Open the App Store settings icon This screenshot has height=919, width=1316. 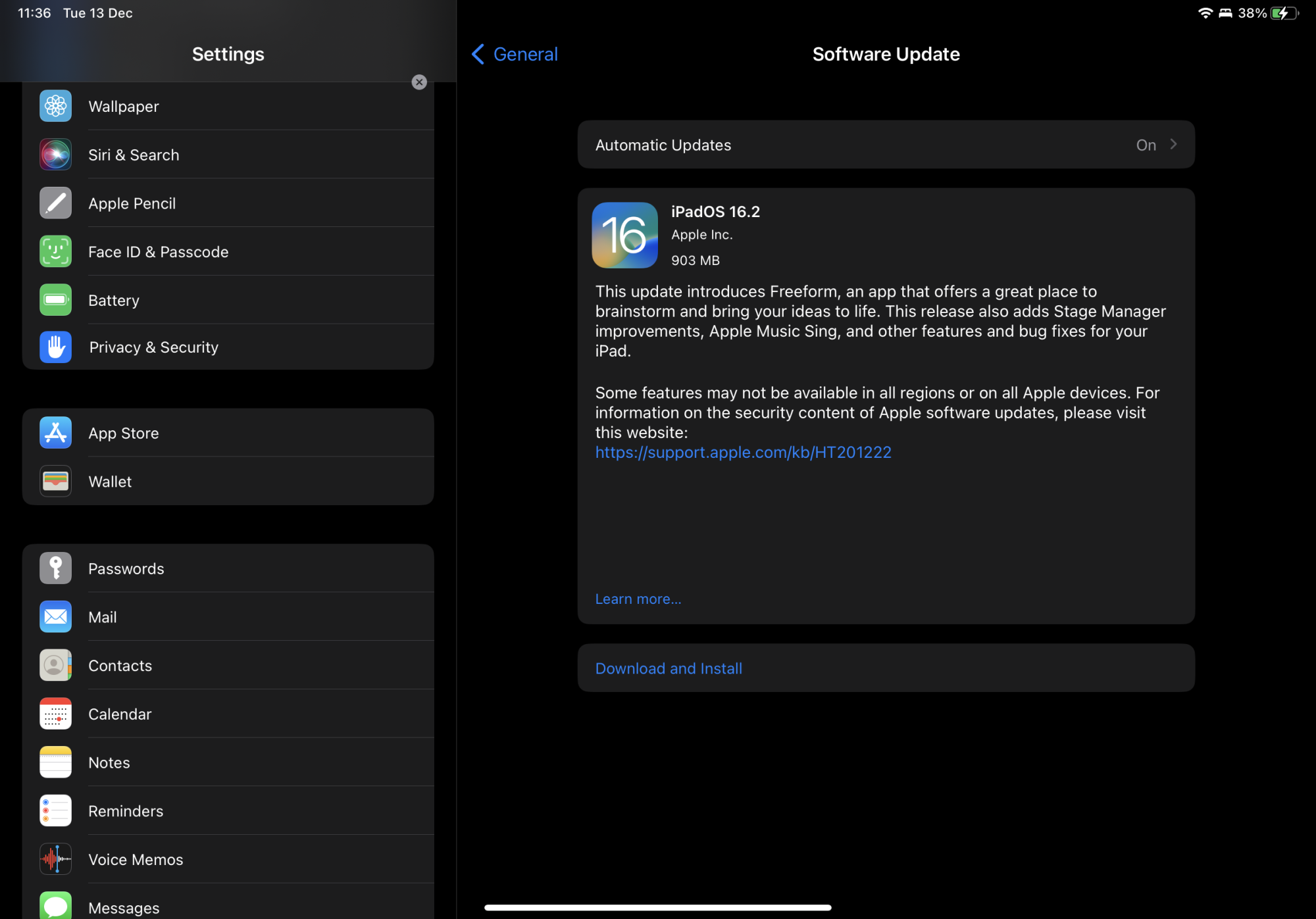[55, 433]
